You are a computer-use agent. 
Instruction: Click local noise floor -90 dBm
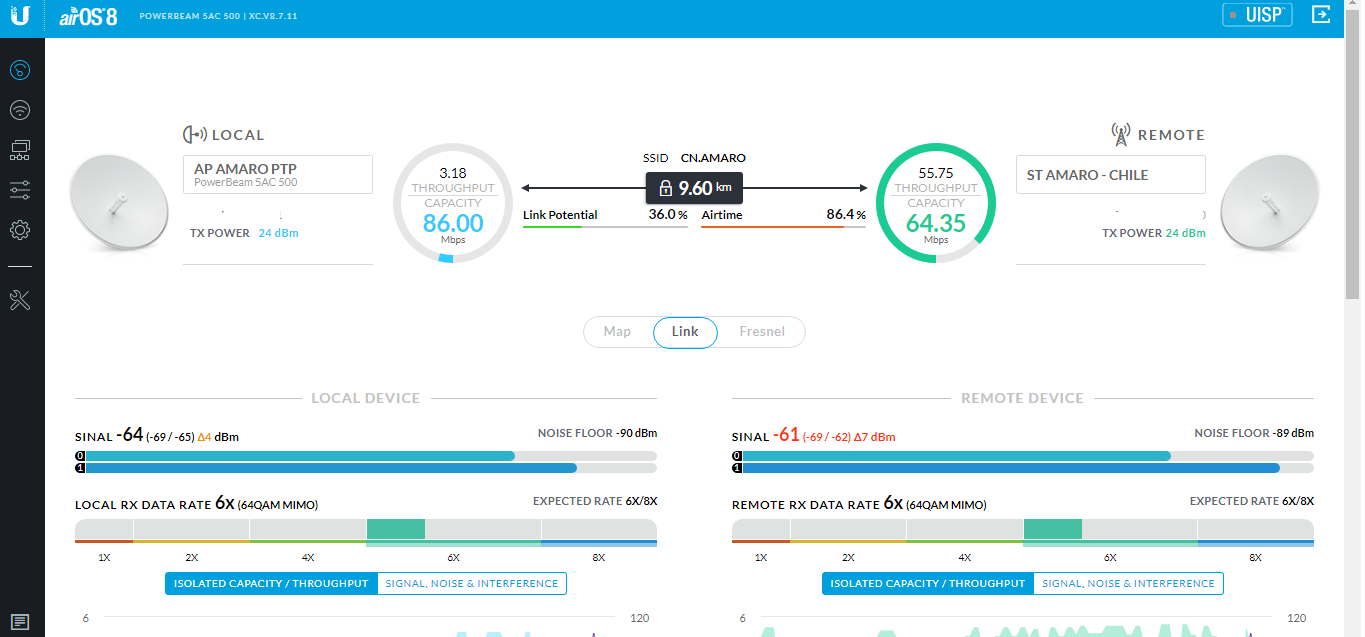597,433
